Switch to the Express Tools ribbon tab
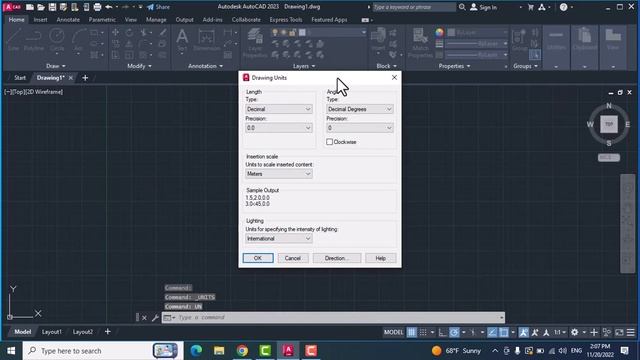 286,20
